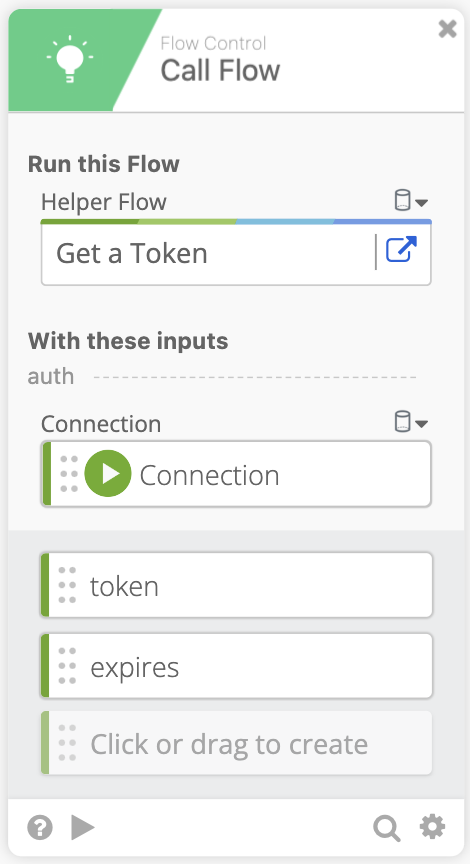Click the lightbulb Flow Control icon
The height and width of the screenshot is (864, 470).
click(x=69, y=59)
